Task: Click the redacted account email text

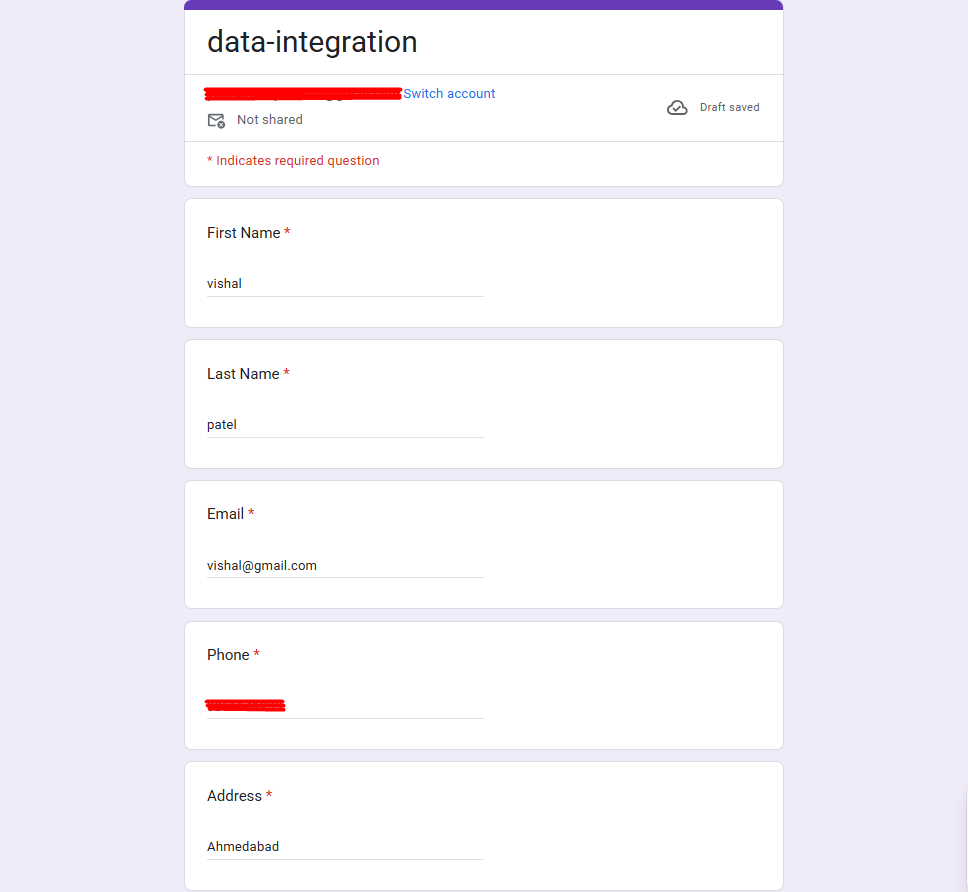Action: pos(303,94)
